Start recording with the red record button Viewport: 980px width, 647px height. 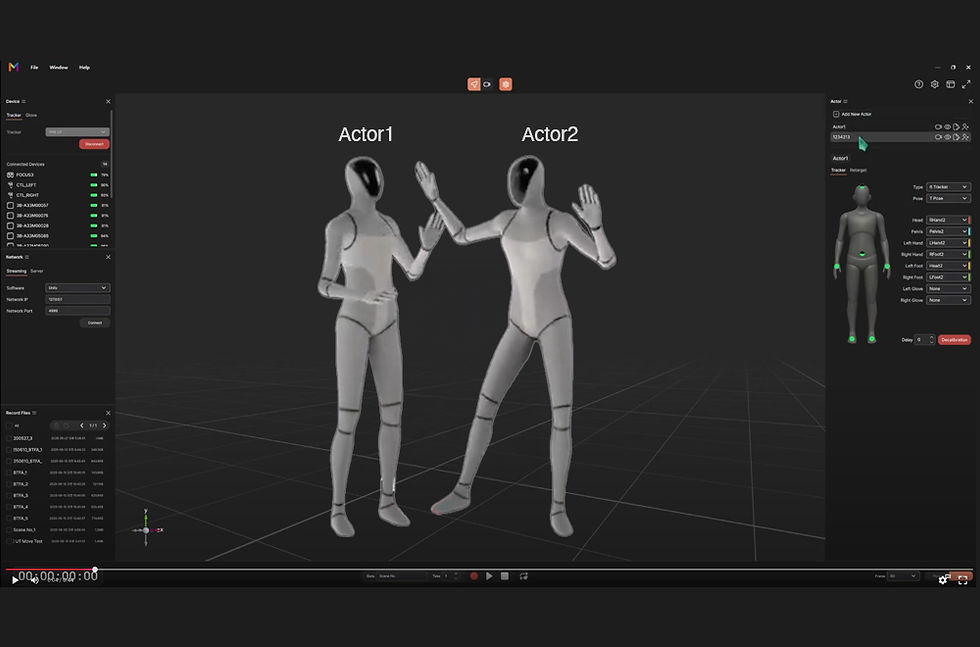(x=474, y=576)
